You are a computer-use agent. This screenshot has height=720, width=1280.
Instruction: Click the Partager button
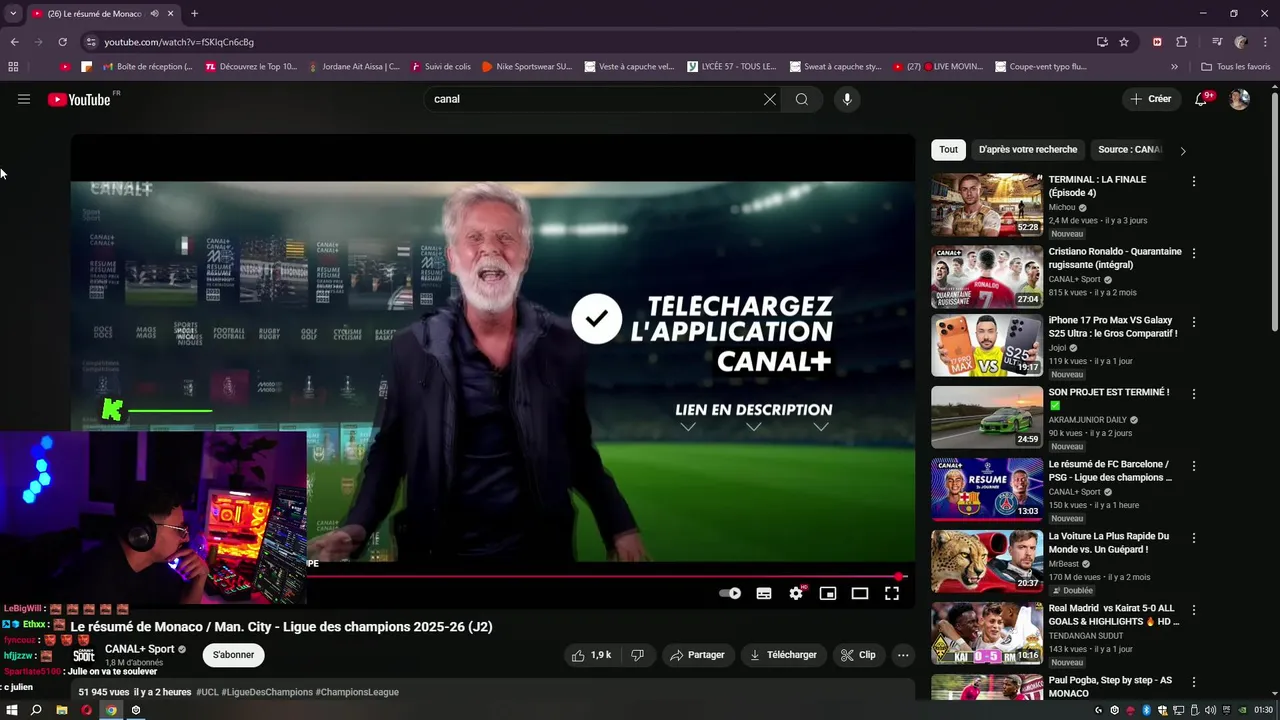point(697,655)
